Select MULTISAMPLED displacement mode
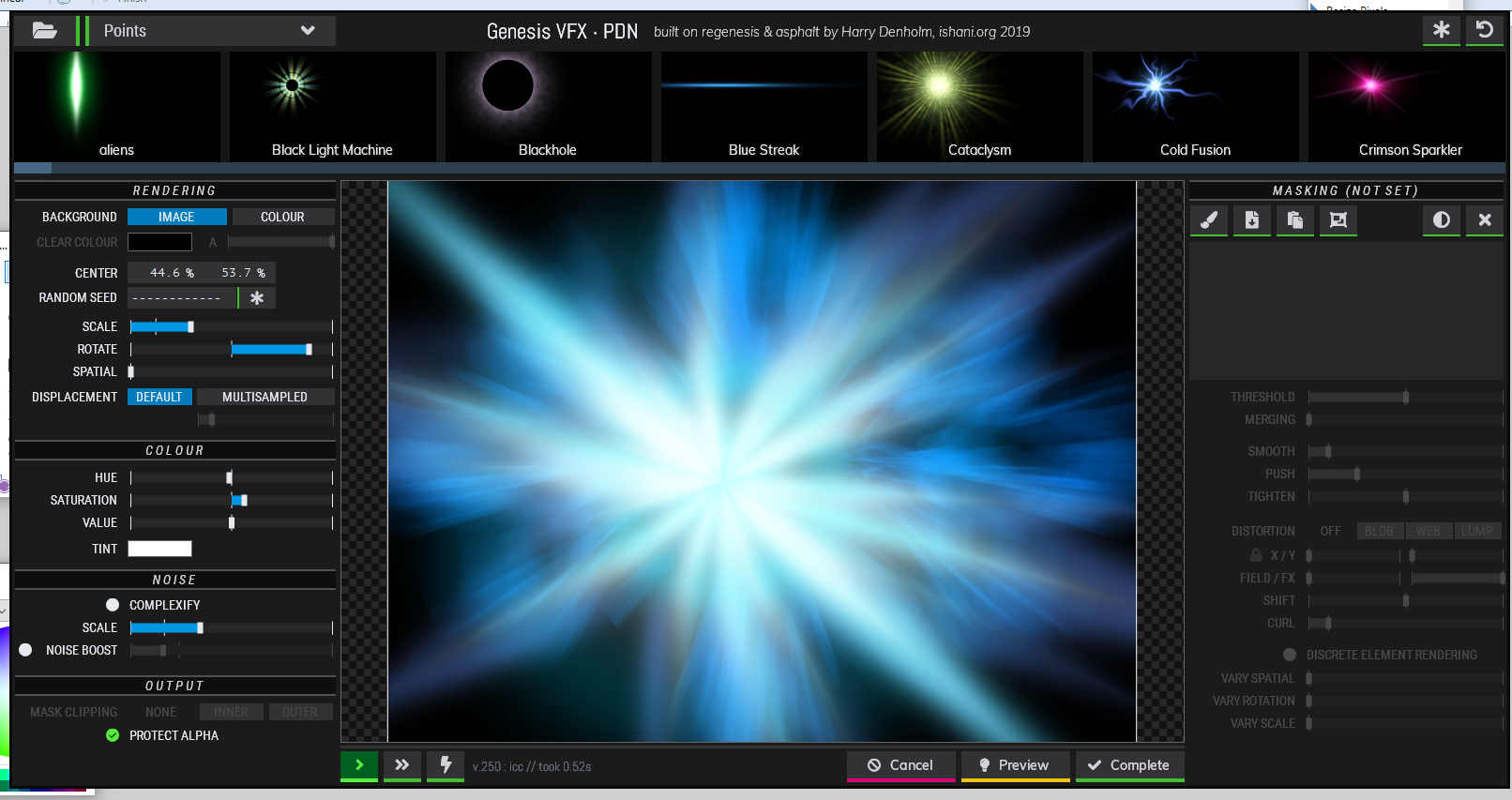 pos(265,397)
